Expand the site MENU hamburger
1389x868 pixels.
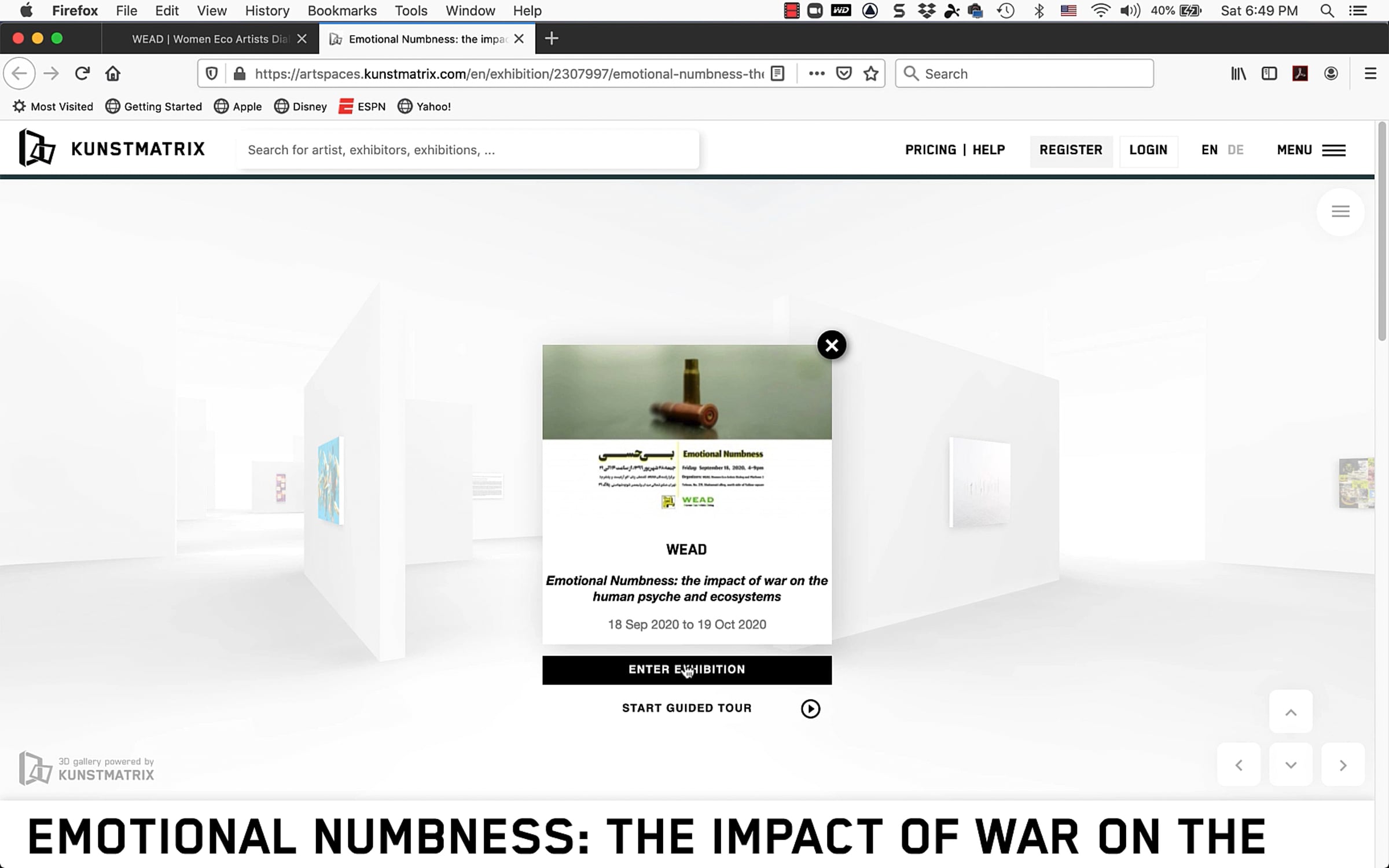(x=1311, y=150)
